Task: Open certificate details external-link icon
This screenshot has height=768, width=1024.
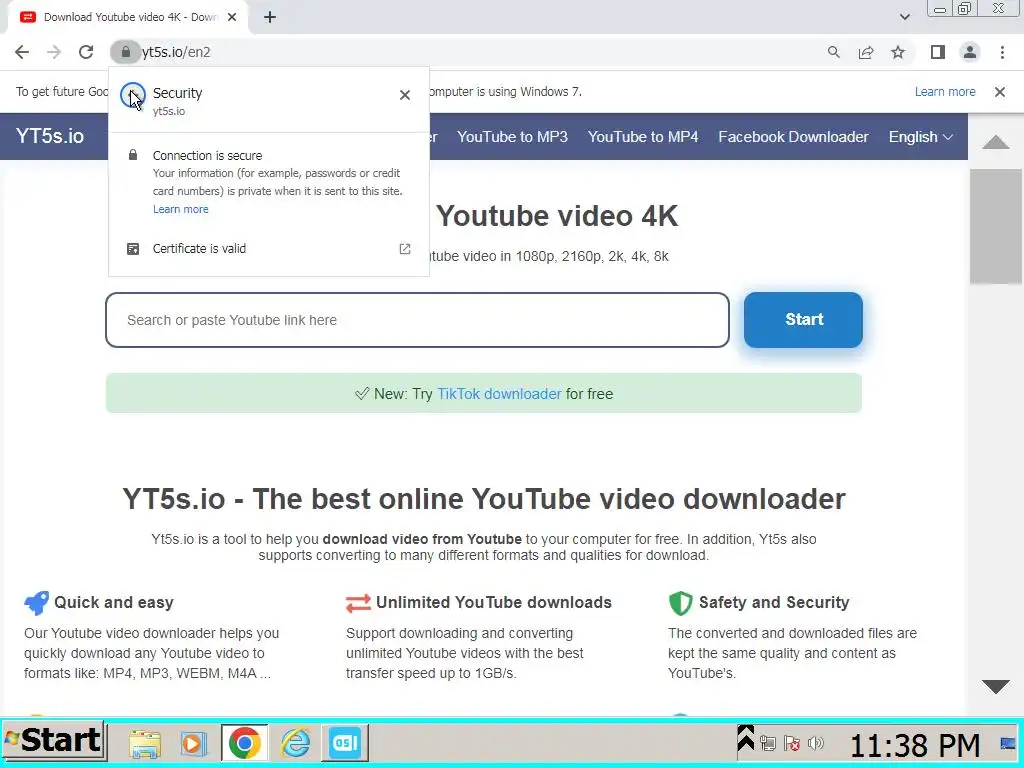Action: pos(405,249)
